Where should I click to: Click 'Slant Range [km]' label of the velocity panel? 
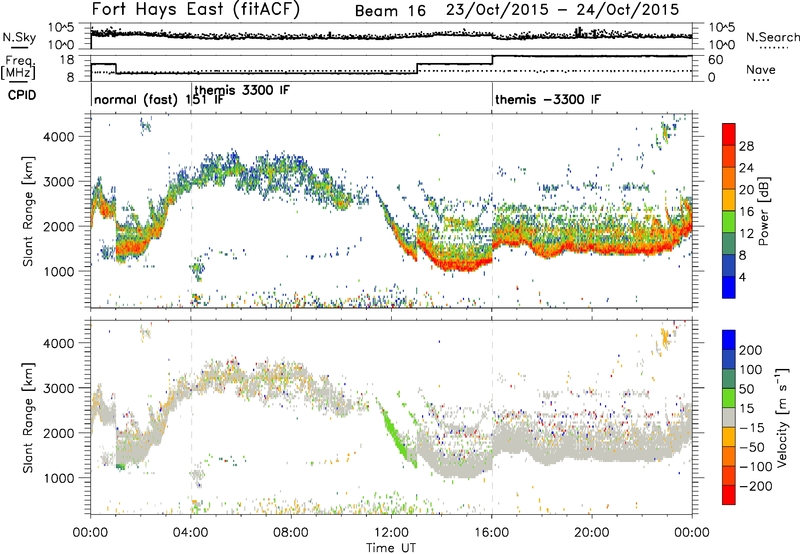click(x=28, y=417)
